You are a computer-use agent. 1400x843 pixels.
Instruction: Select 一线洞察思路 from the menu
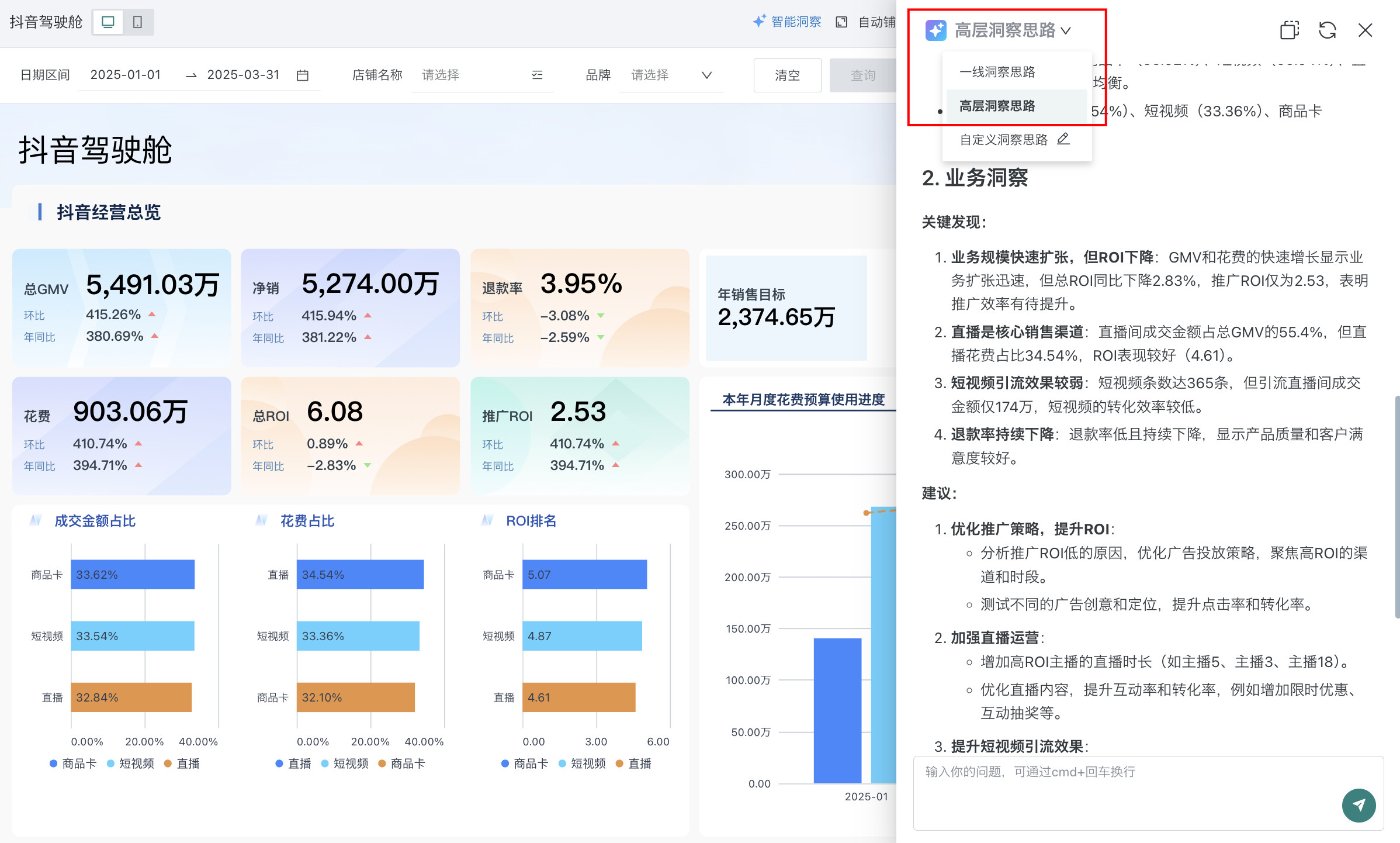pos(997,72)
